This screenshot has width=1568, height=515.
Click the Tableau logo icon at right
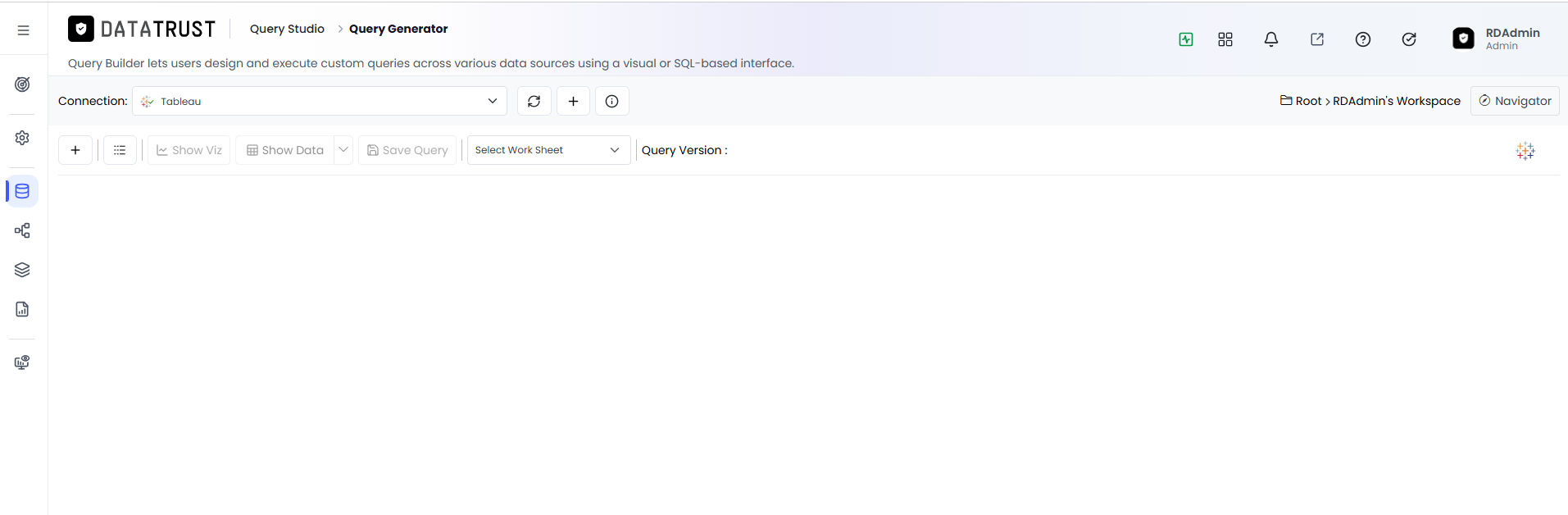[x=1525, y=151]
